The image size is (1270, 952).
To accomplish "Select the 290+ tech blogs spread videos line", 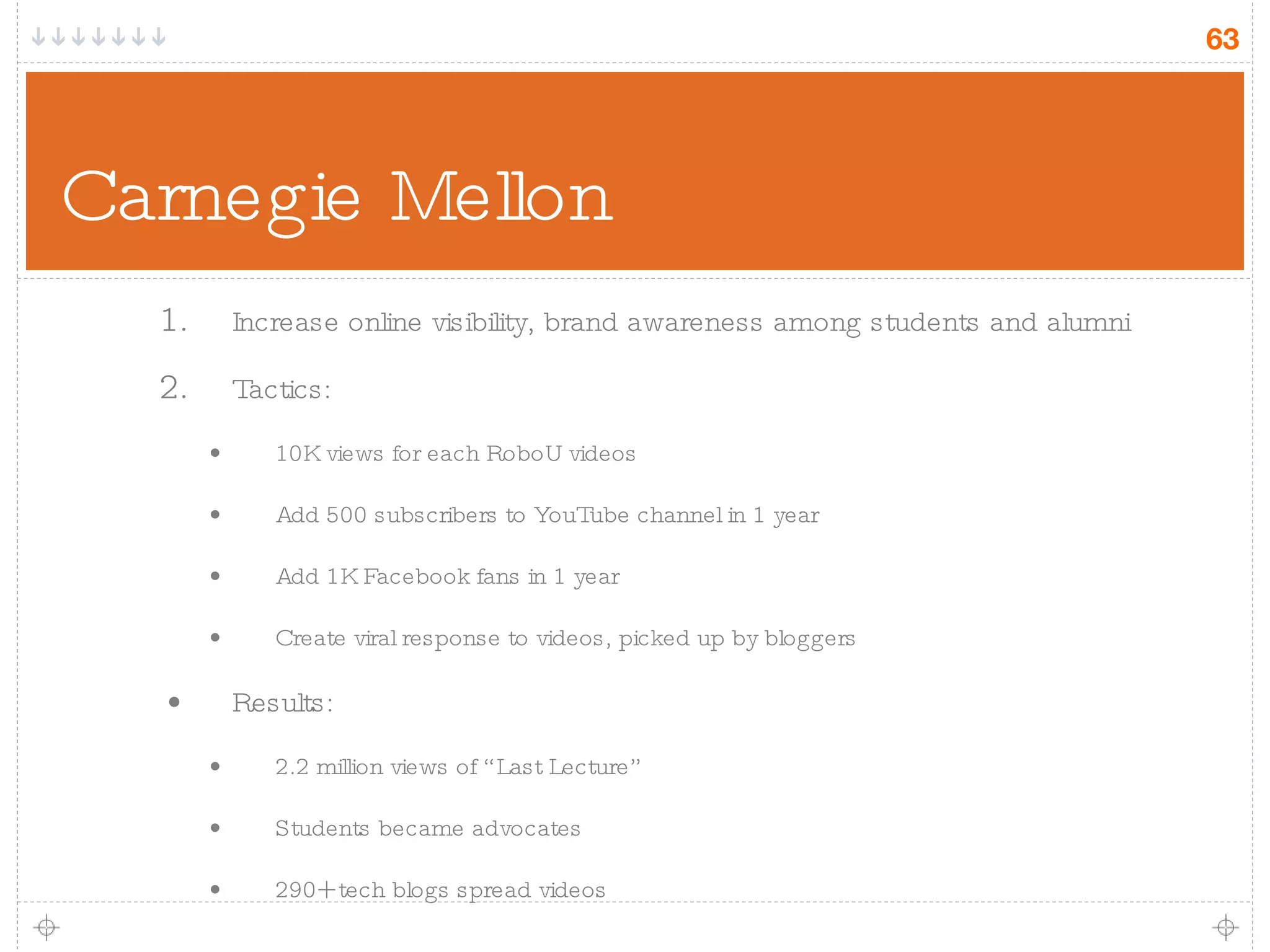I will pyautogui.click(x=440, y=890).
